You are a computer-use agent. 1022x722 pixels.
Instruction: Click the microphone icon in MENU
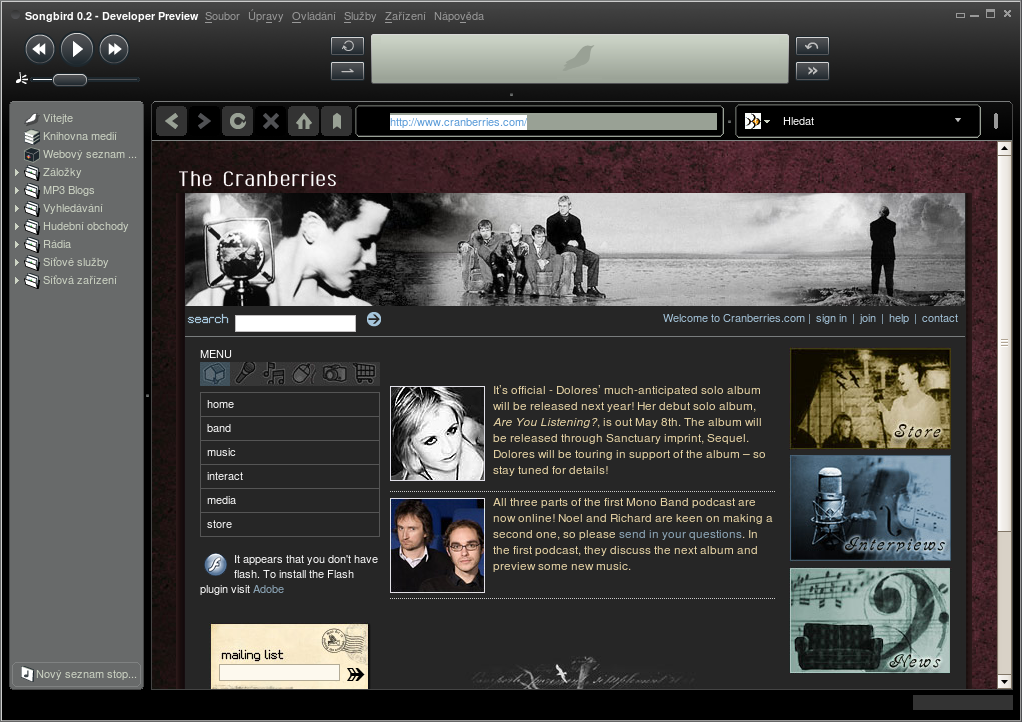pyautogui.click(x=245, y=373)
